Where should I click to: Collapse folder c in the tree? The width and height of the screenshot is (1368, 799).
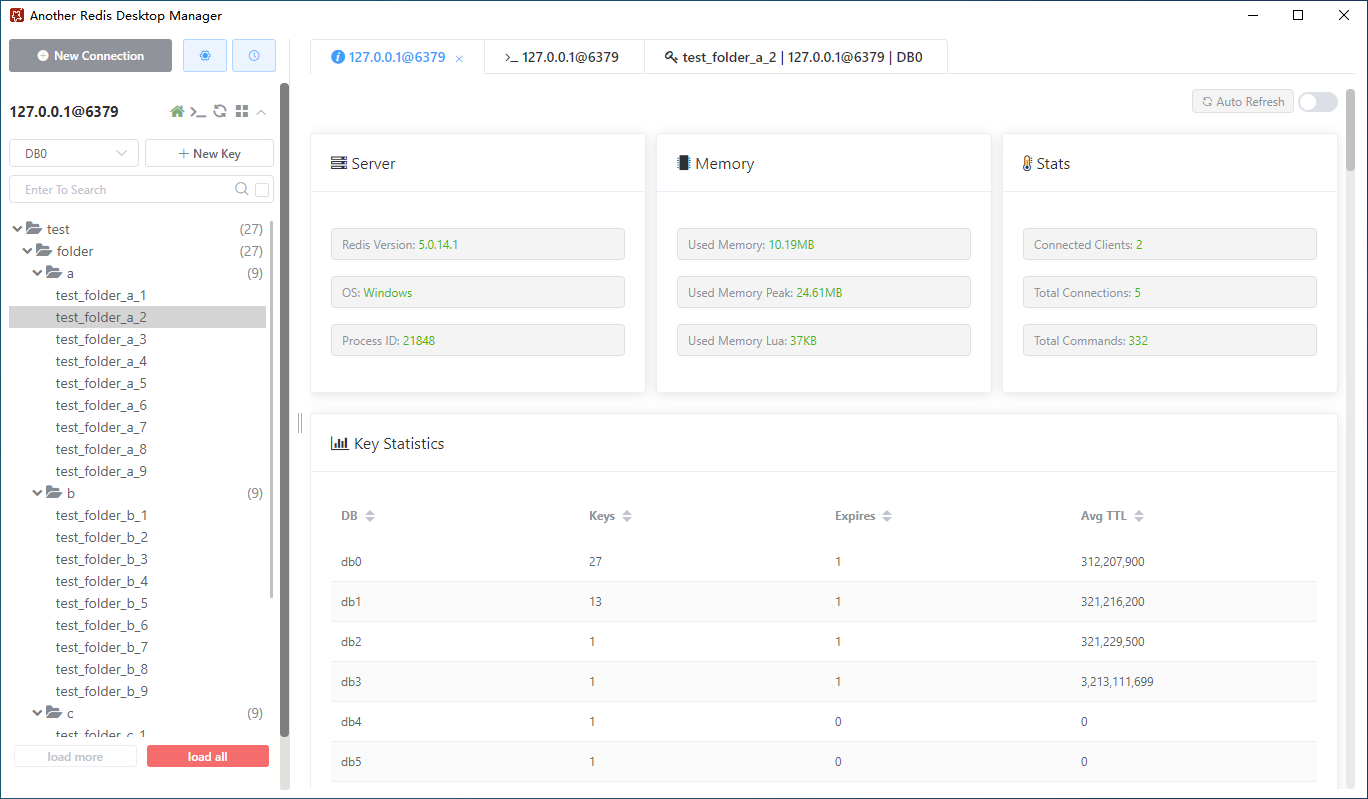click(x=37, y=713)
